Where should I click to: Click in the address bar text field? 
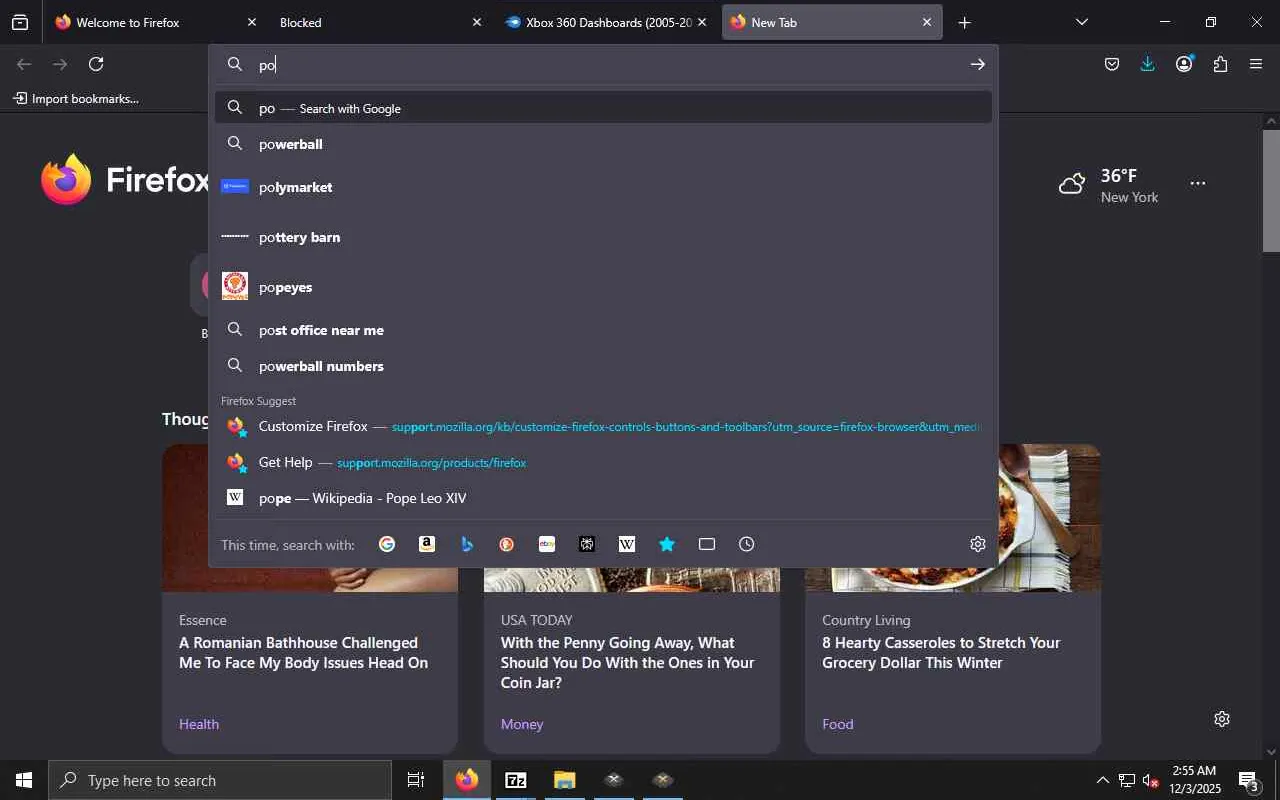click(x=610, y=64)
